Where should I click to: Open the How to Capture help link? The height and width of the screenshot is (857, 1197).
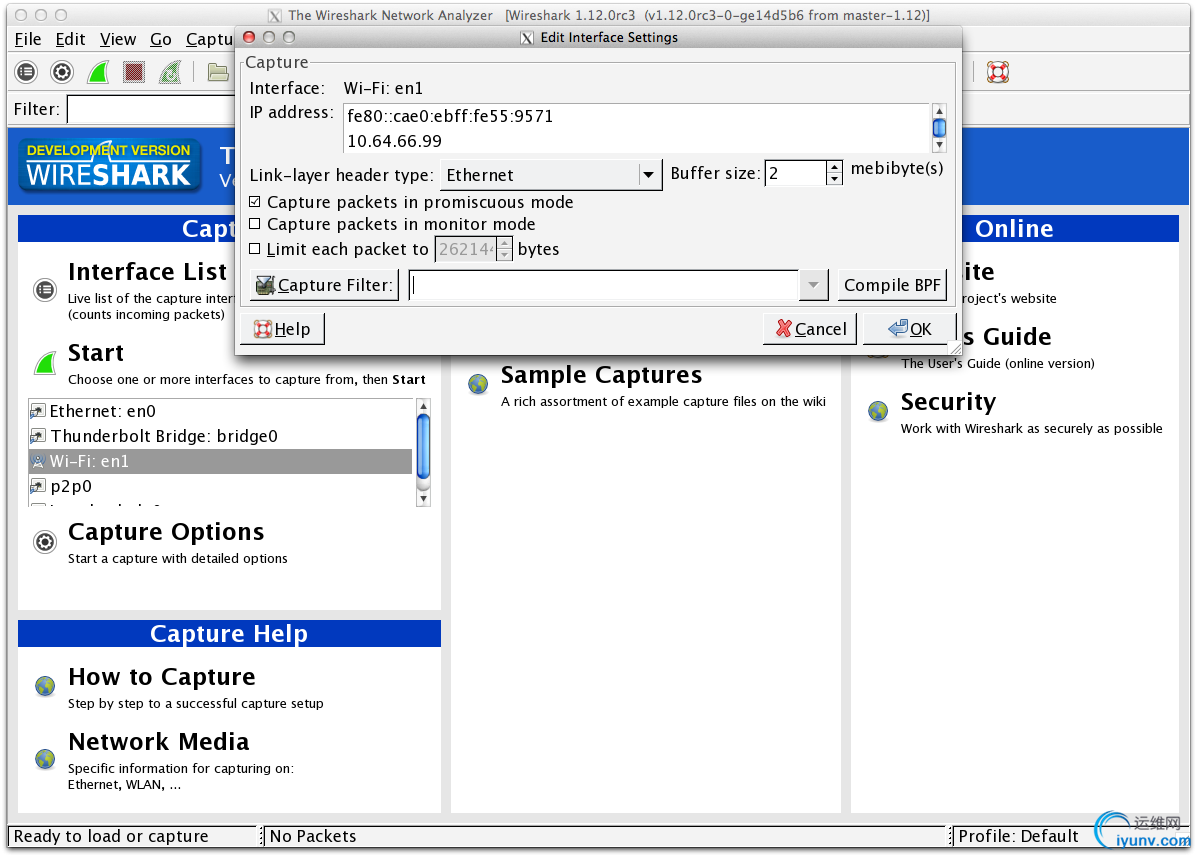pos(162,677)
